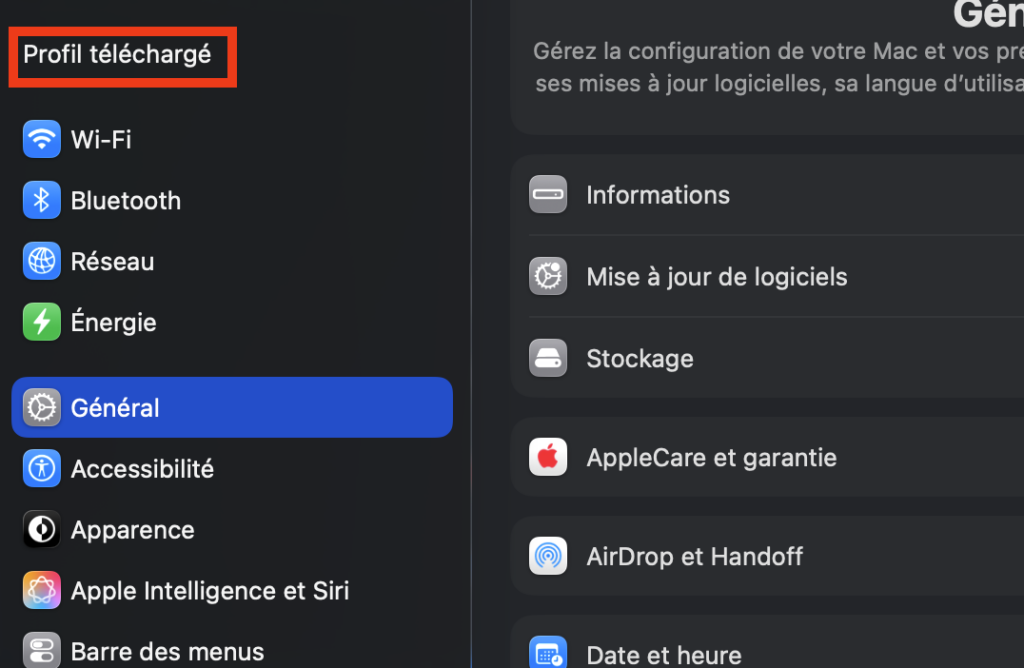Click the Apparence sidebar icon
This screenshot has width=1024, height=668.
(42, 529)
